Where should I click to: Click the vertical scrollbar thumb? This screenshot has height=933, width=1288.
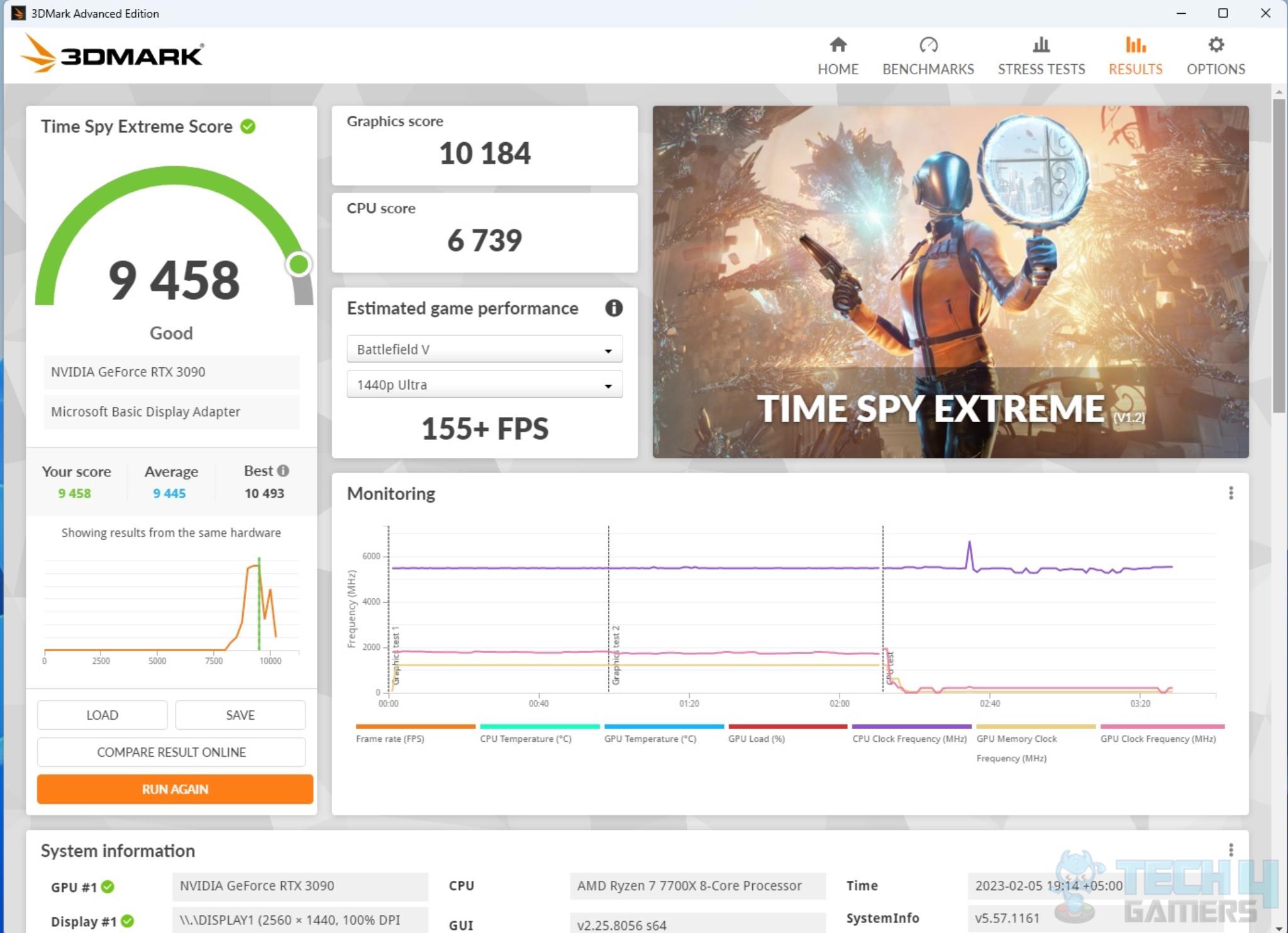1279,255
